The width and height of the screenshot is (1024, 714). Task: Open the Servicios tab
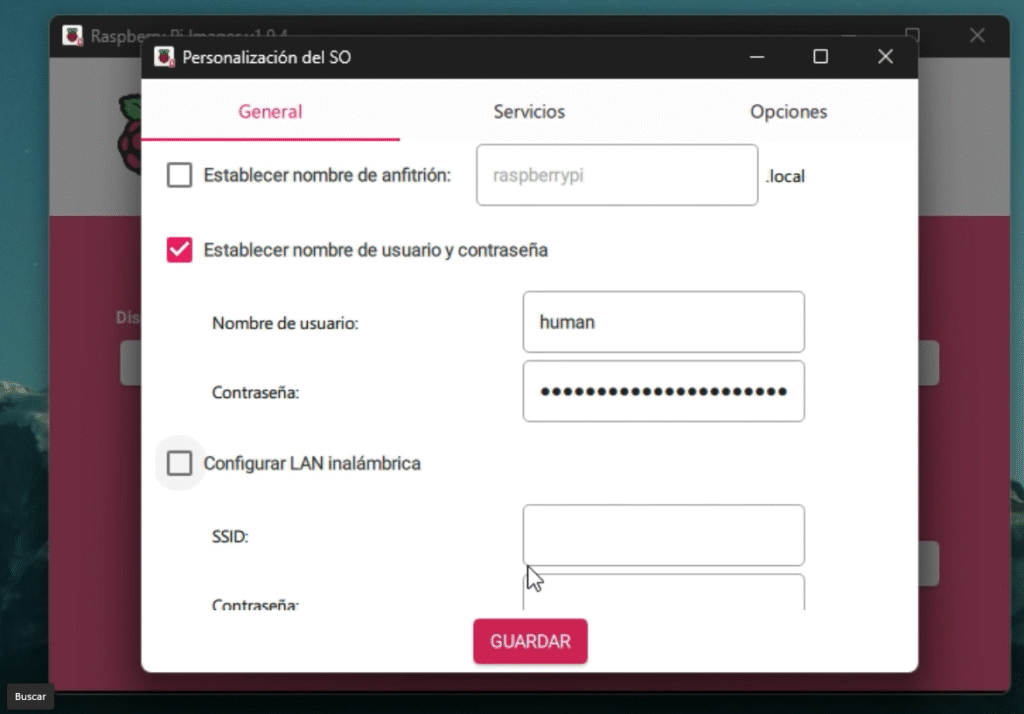pyautogui.click(x=529, y=112)
